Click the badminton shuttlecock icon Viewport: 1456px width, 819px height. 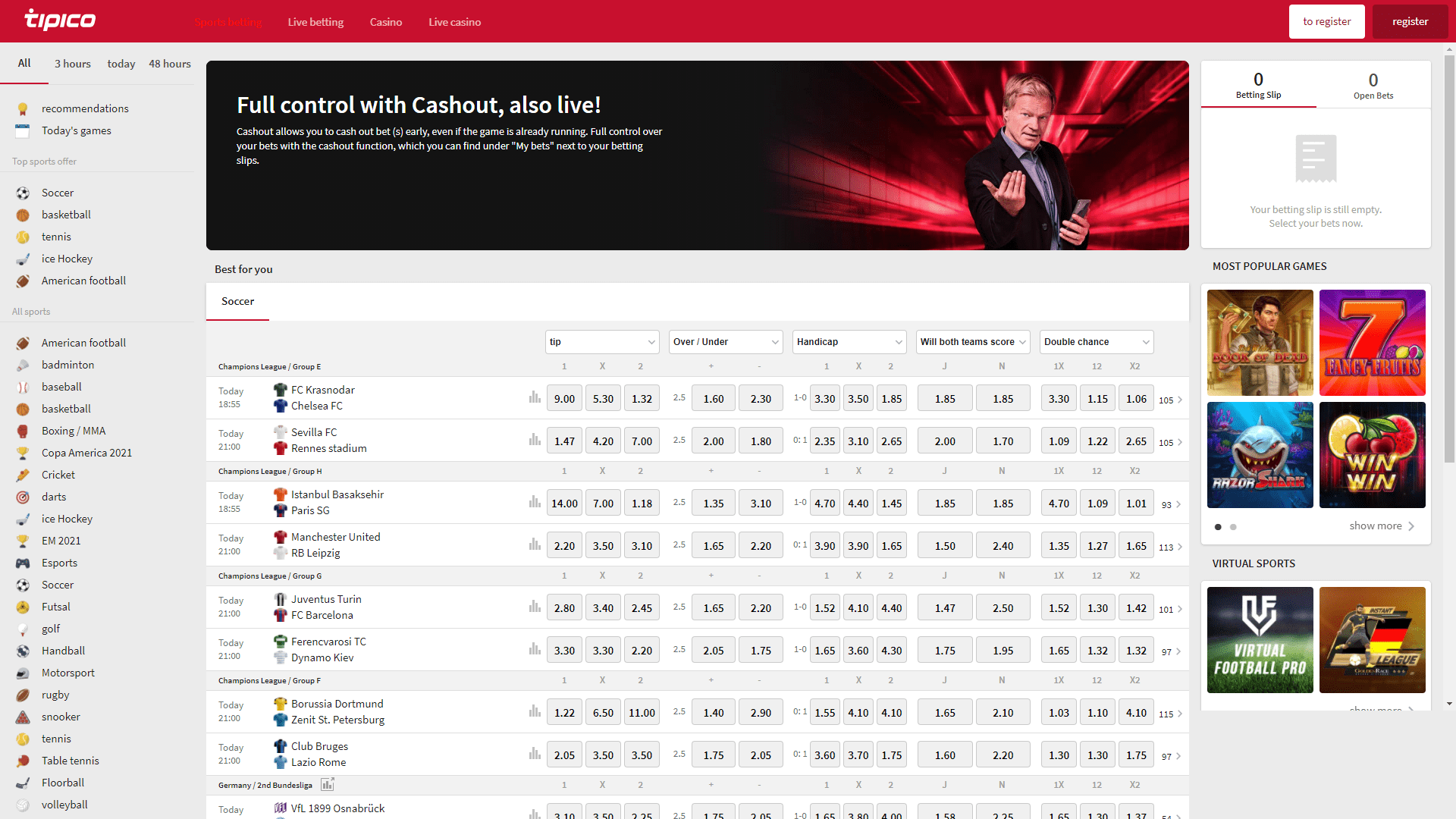point(23,365)
